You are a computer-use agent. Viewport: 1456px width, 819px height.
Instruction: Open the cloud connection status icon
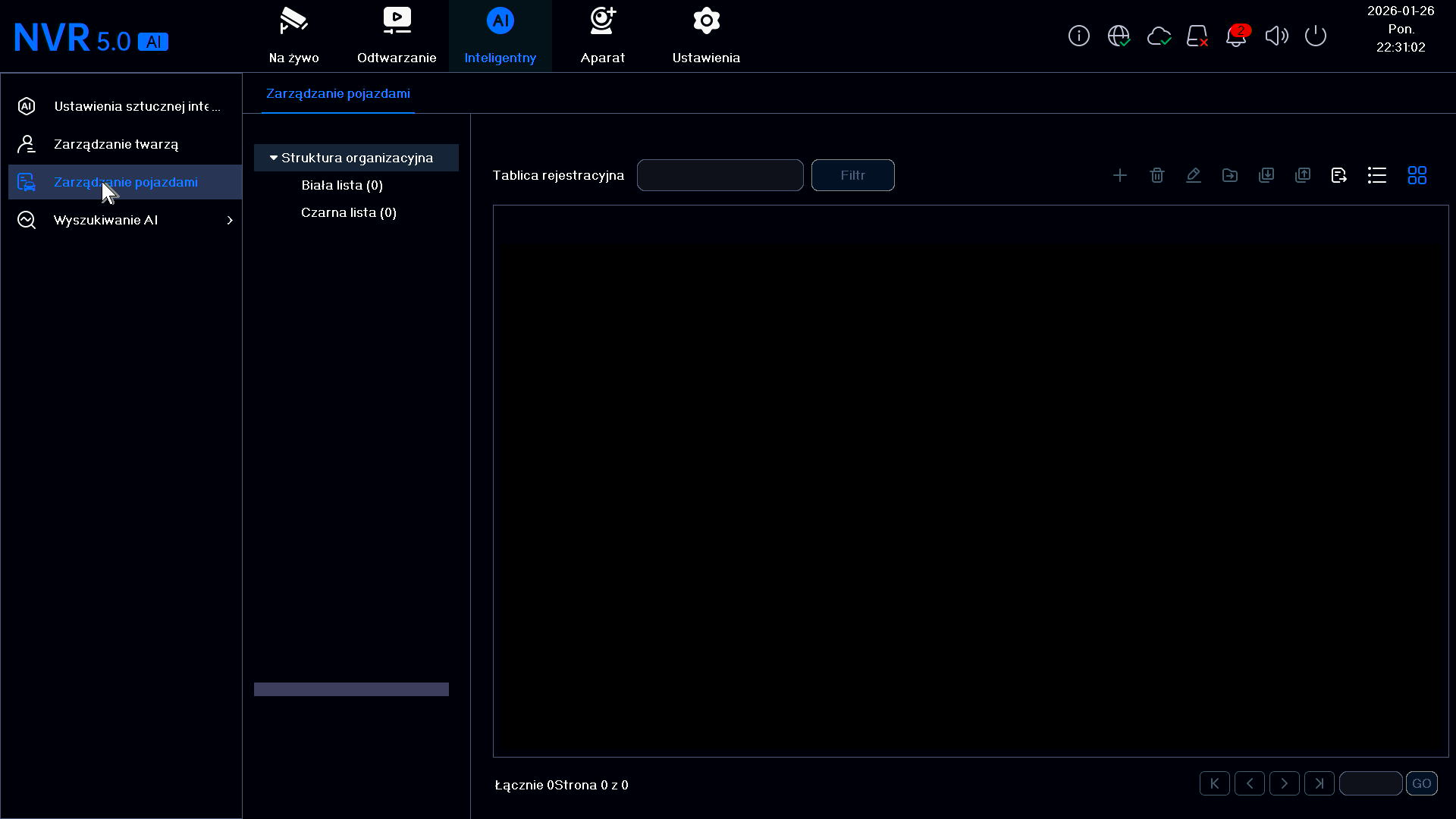click(x=1159, y=36)
